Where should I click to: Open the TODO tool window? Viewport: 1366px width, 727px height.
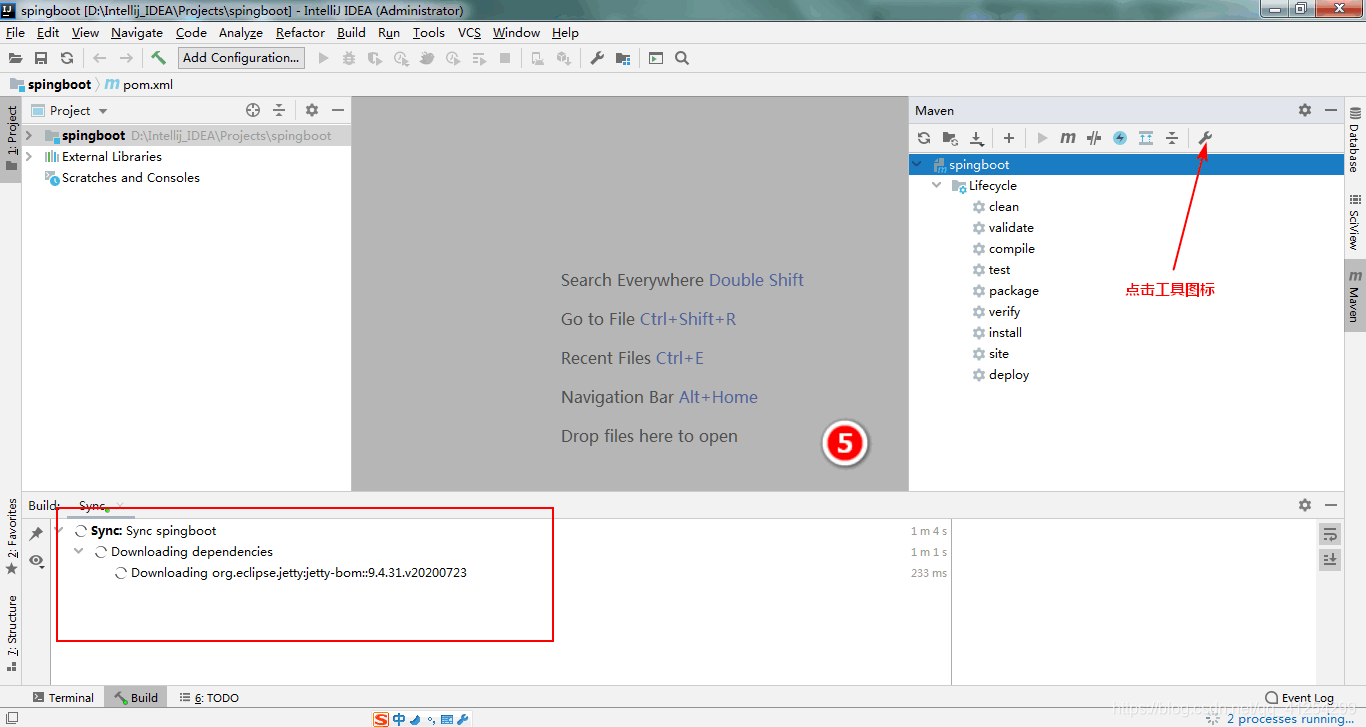click(x=209, y=698)
